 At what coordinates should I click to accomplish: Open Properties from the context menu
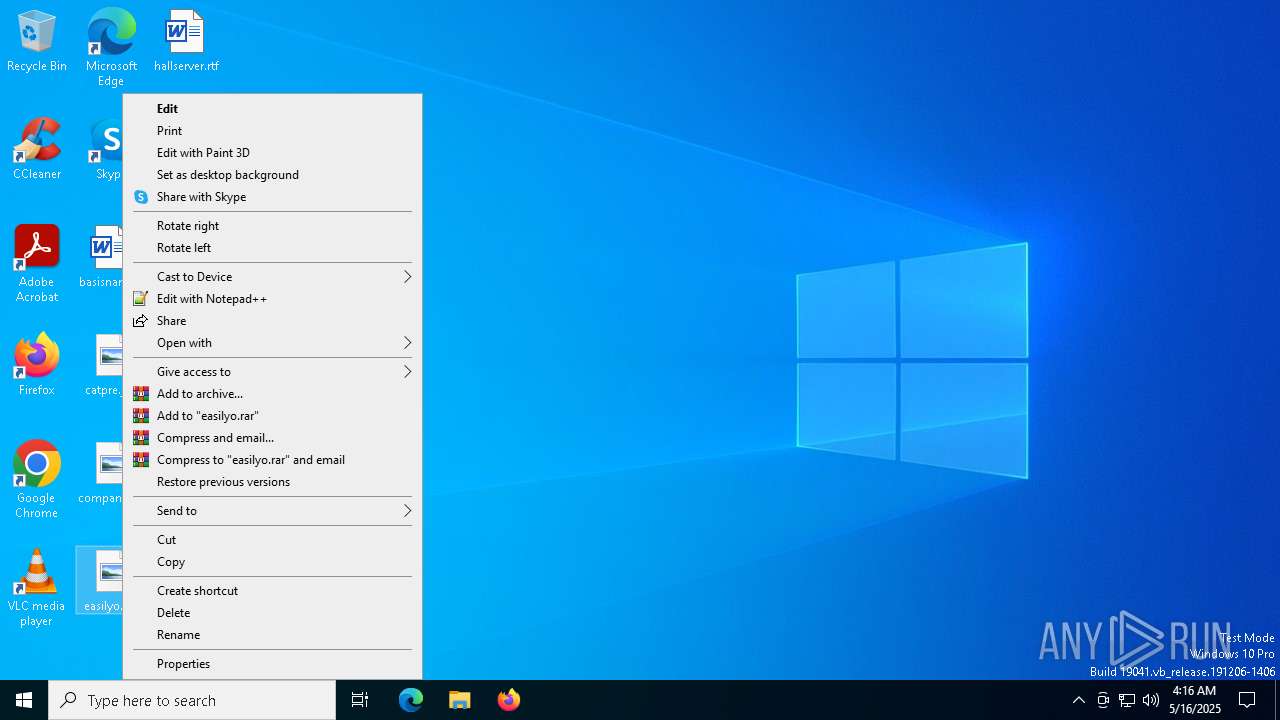click(272, 664)
